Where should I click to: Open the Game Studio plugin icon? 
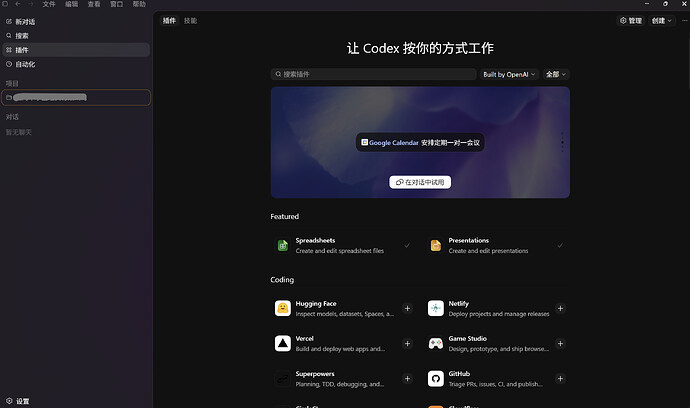click(436, 343)
